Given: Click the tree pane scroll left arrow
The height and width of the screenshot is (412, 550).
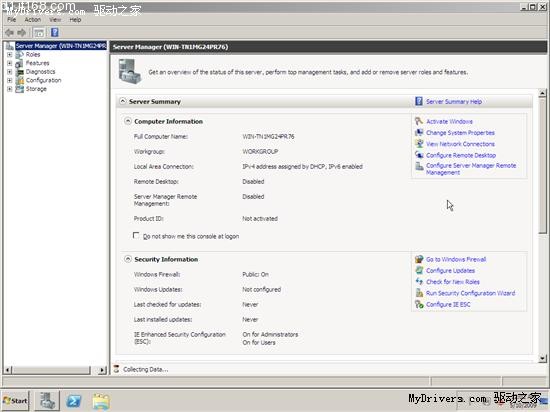Looking at the screenshot, I should pos(8,370).
